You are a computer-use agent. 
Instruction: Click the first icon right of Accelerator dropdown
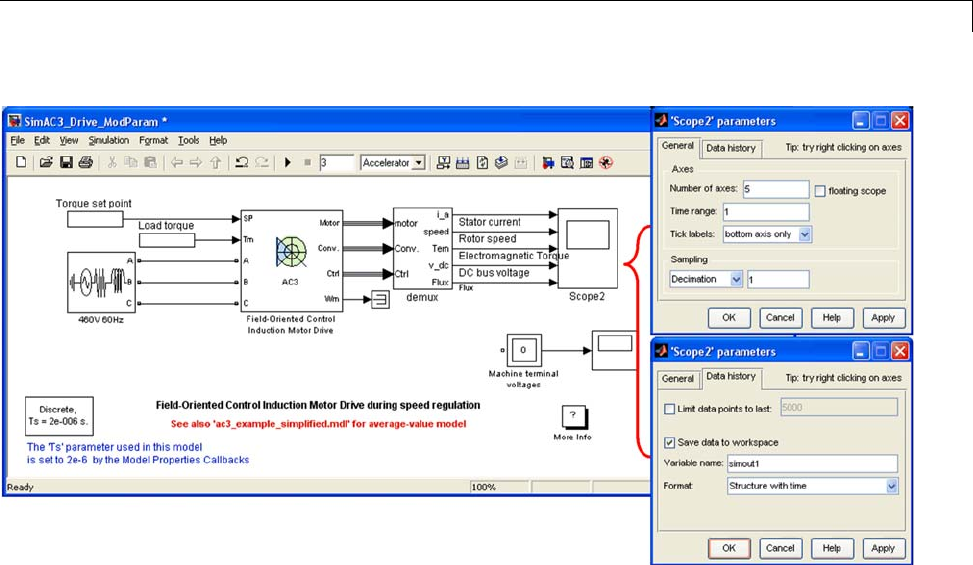click(x=443, y=162)
